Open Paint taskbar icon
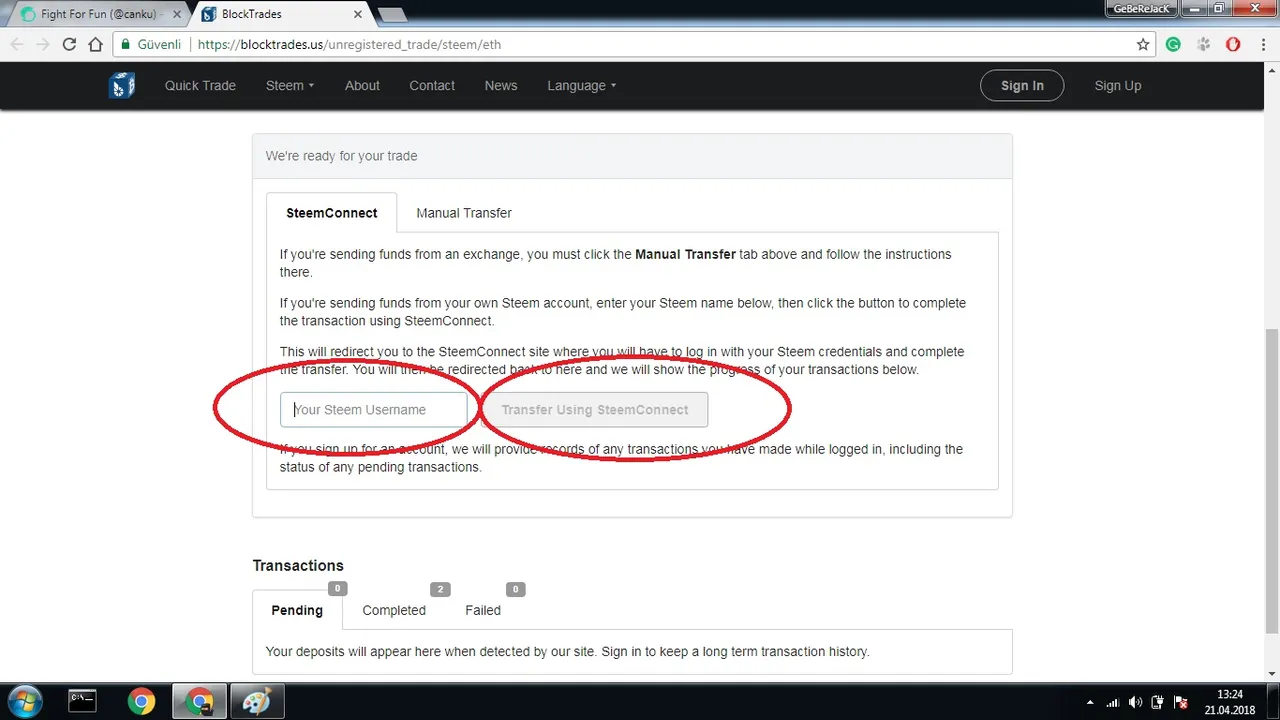Screen dimensions: 1280x720 (x=257, y=701)
